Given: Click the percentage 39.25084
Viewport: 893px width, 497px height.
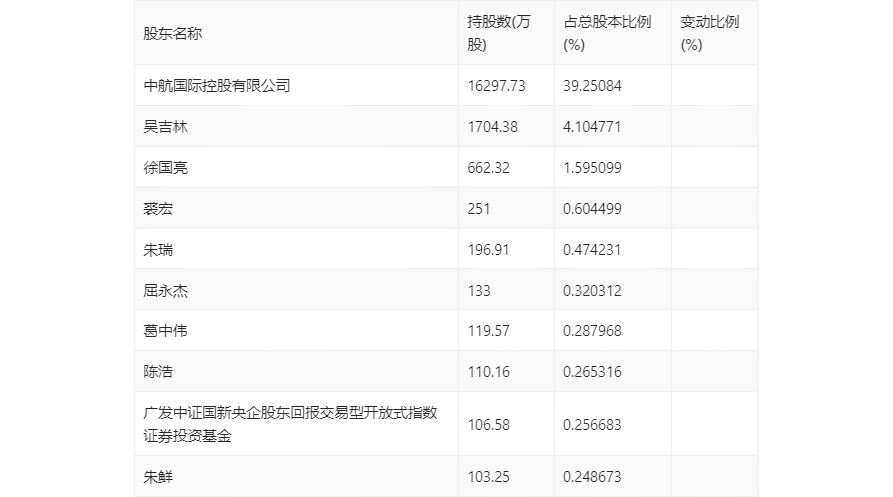Looking at the screenshot, I should [x=592, y=86].
